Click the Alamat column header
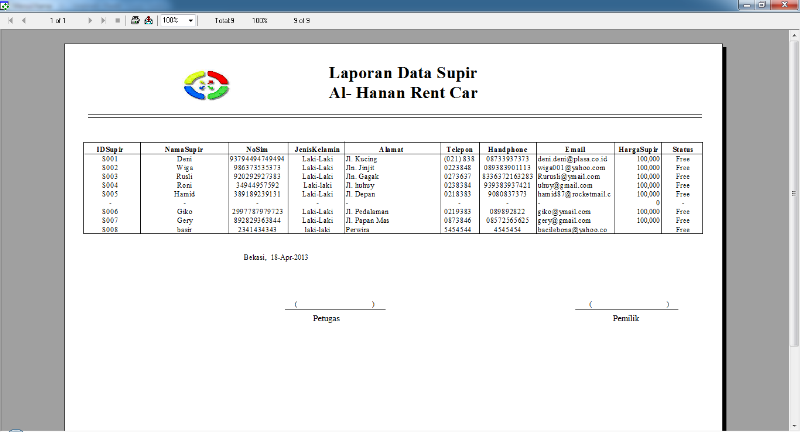Image resolution: width=800 pixels, height=432 pixels. (x=391, y=149)
